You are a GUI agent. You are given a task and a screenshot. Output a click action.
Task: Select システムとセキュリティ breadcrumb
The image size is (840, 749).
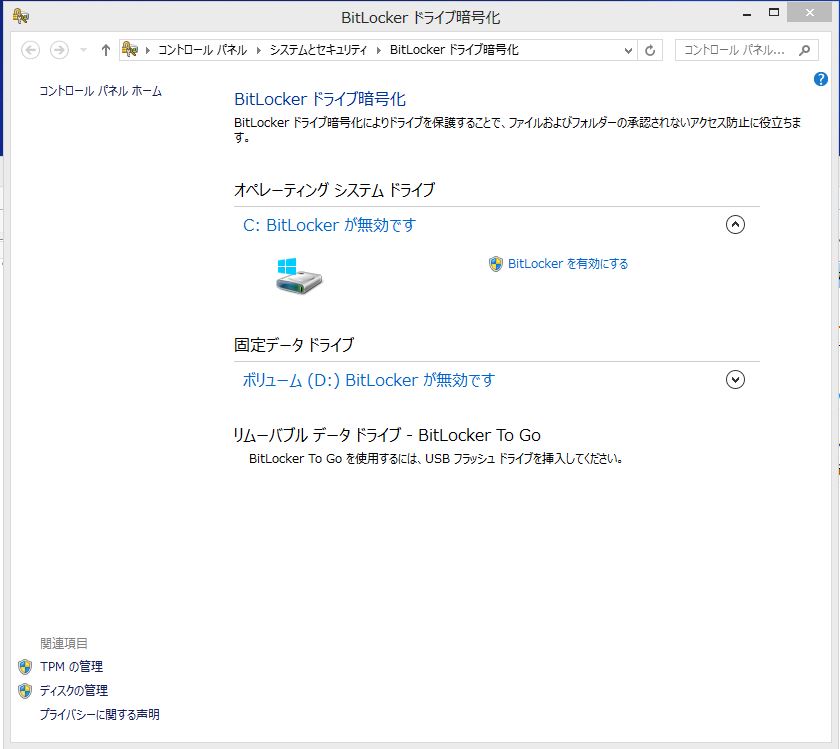point(318,50)
